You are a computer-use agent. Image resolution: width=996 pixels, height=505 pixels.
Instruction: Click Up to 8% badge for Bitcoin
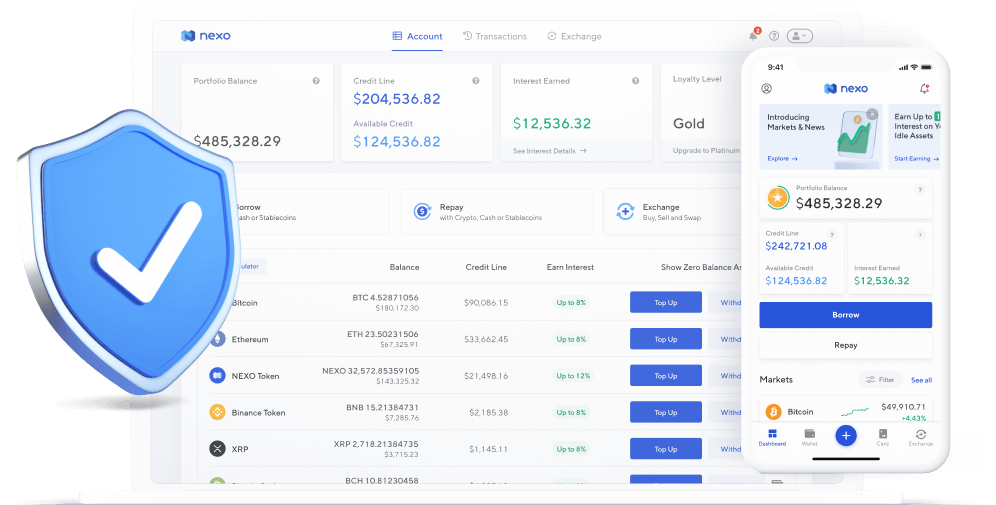tap(571, 302)
